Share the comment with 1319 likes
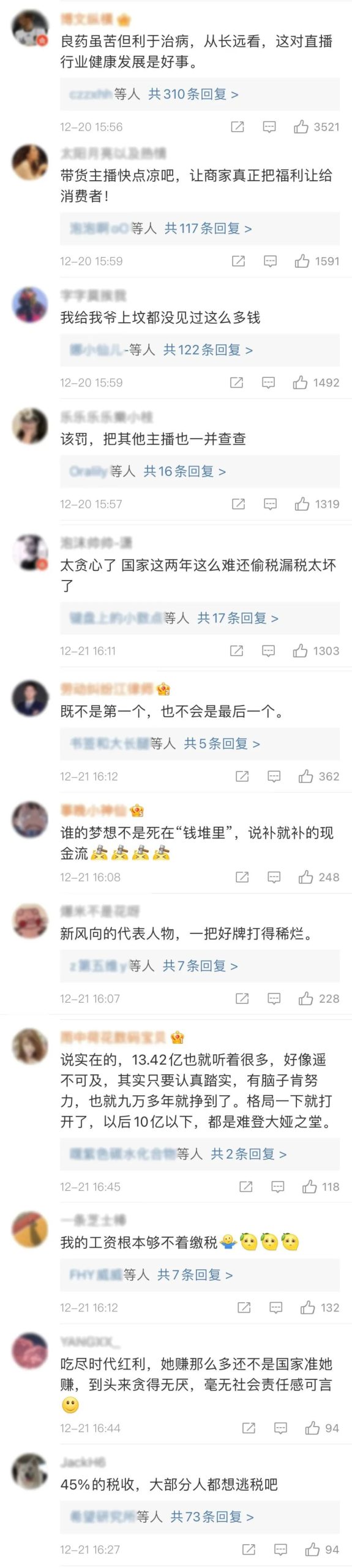This screenshot has width=352, height=1568. tap(238, 504)
